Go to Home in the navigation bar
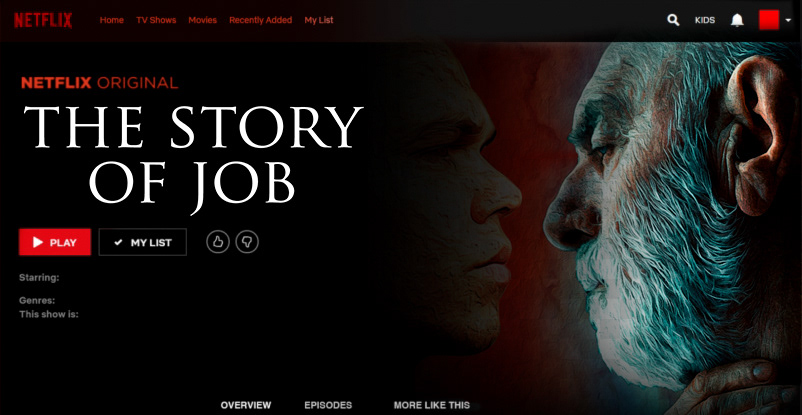 pos(112,20)
